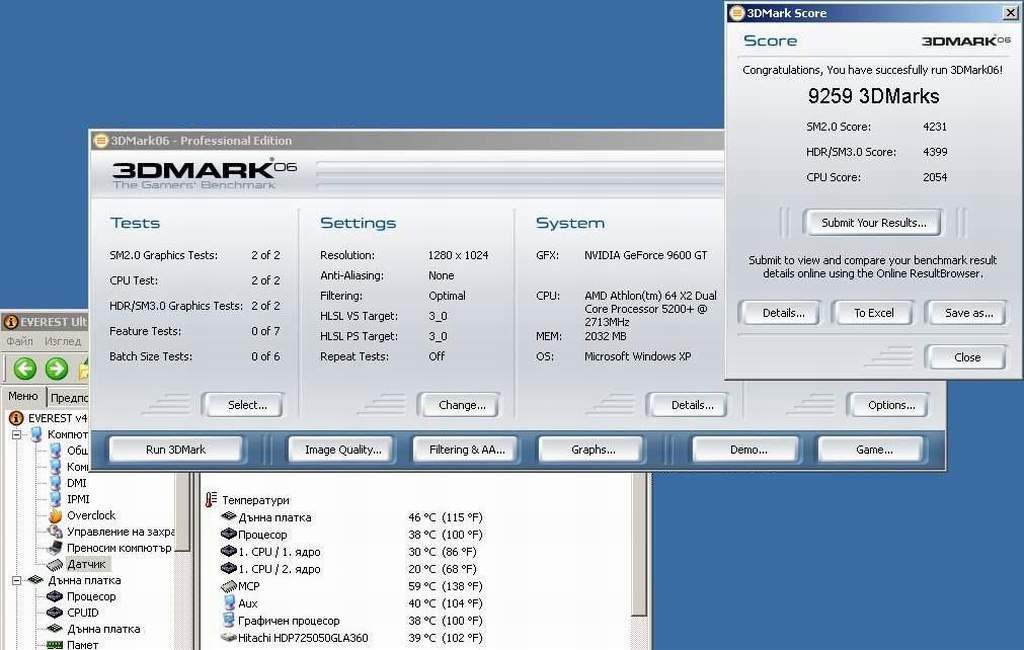Switch to the Предпочитани tab in EVEREST
This screenshot has height=650, width=1024.
(69, 398)
